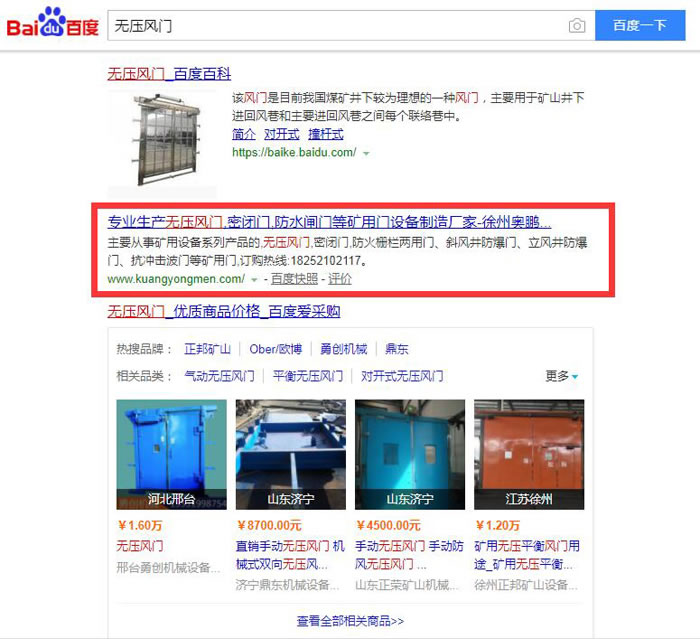Open the 无压风门_百度百科 result

coord(169,74)
